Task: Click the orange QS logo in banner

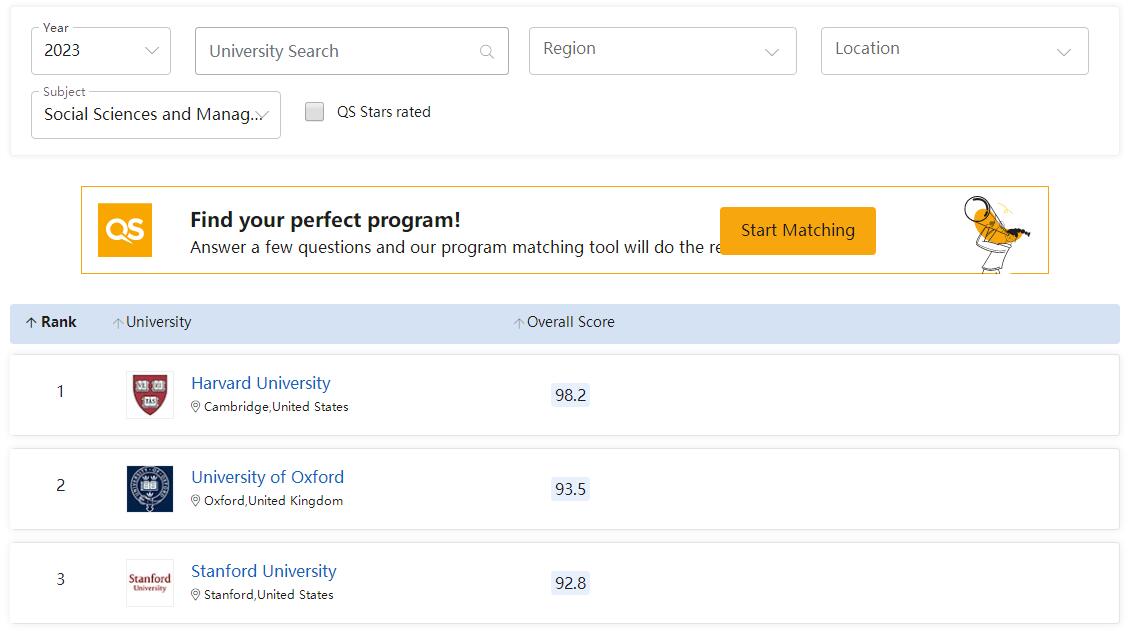Action: click(125, 230)
